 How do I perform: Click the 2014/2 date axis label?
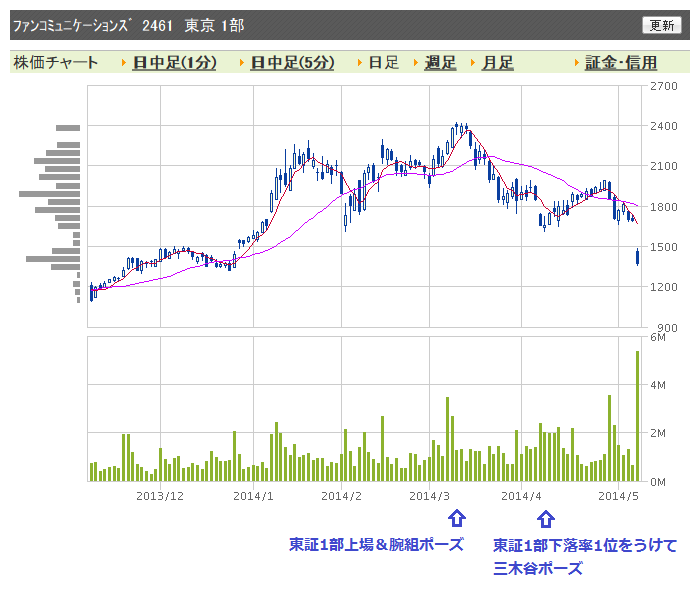341,496
